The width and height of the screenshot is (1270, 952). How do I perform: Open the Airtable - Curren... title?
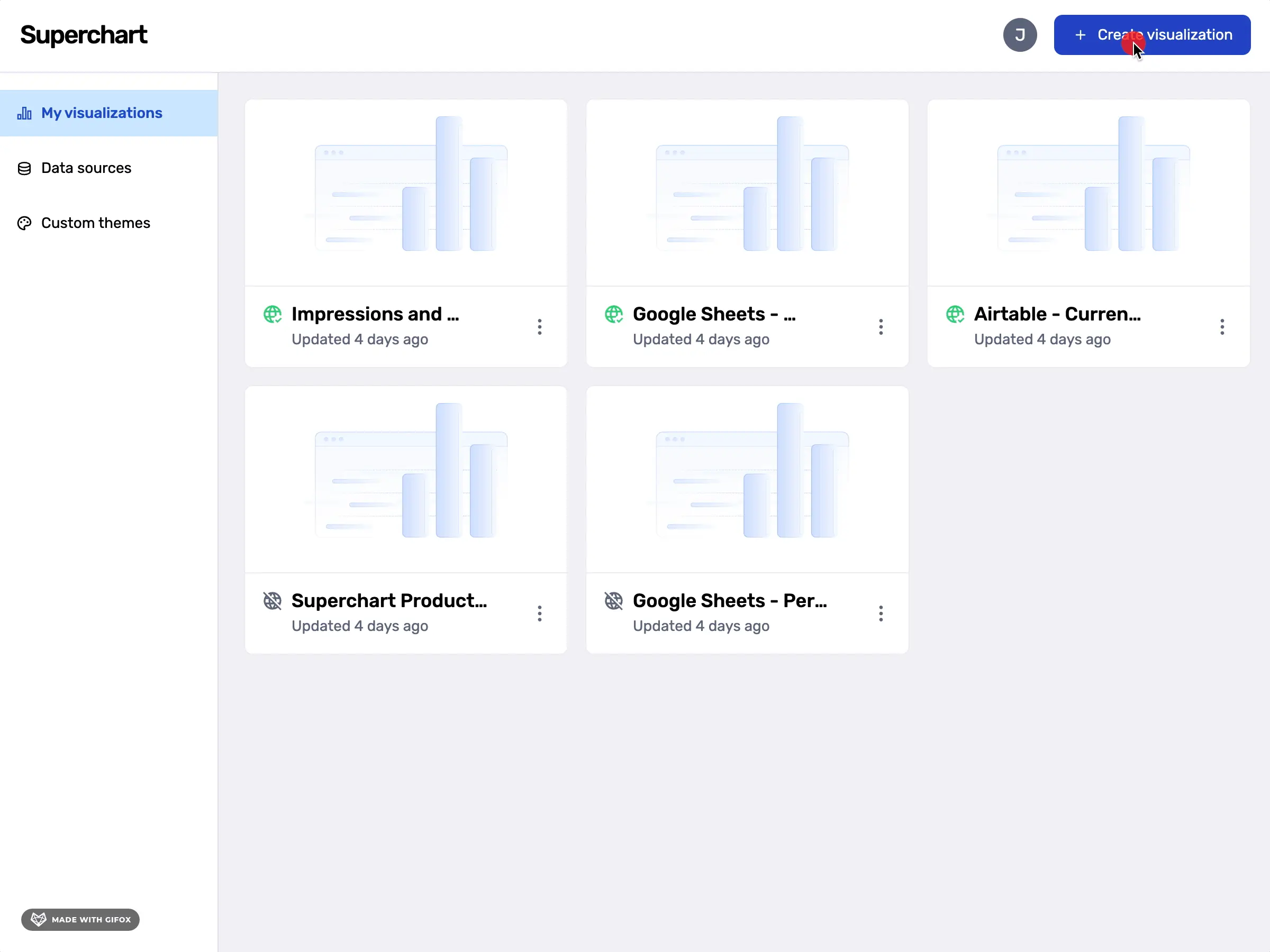(1057, 314)
